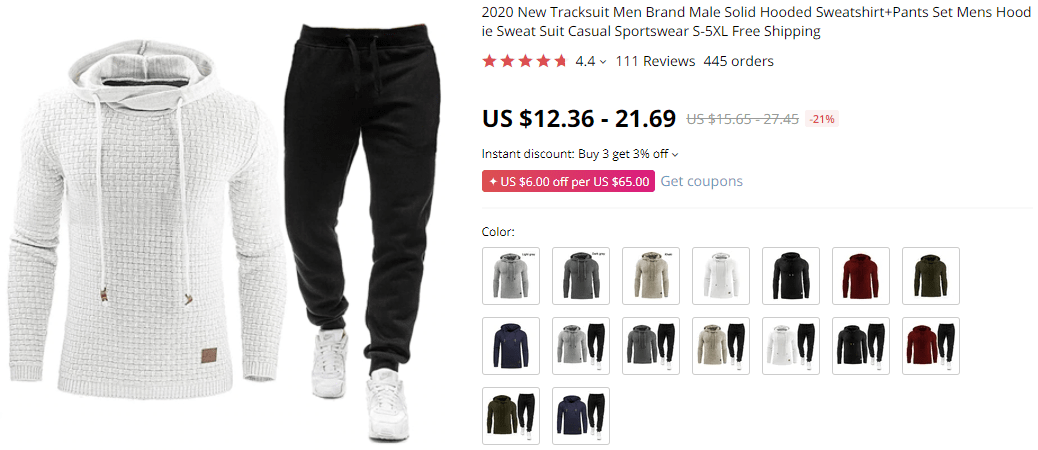
Task: Choose the black hoodie-only color option
Action: coord(791,276)
